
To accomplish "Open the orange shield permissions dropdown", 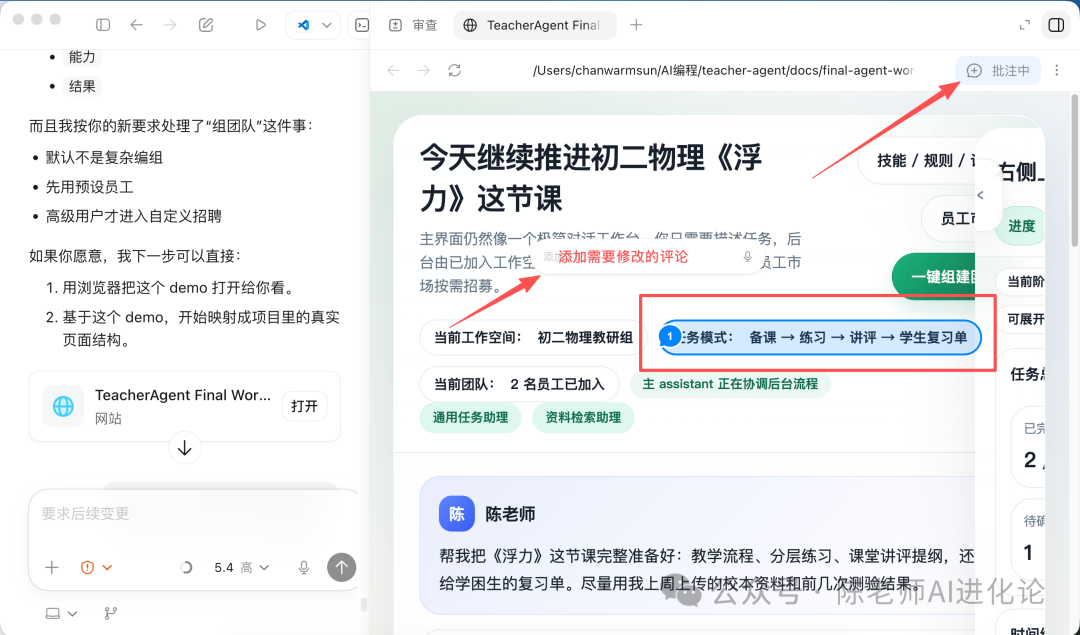I will (x=96, y=568).
